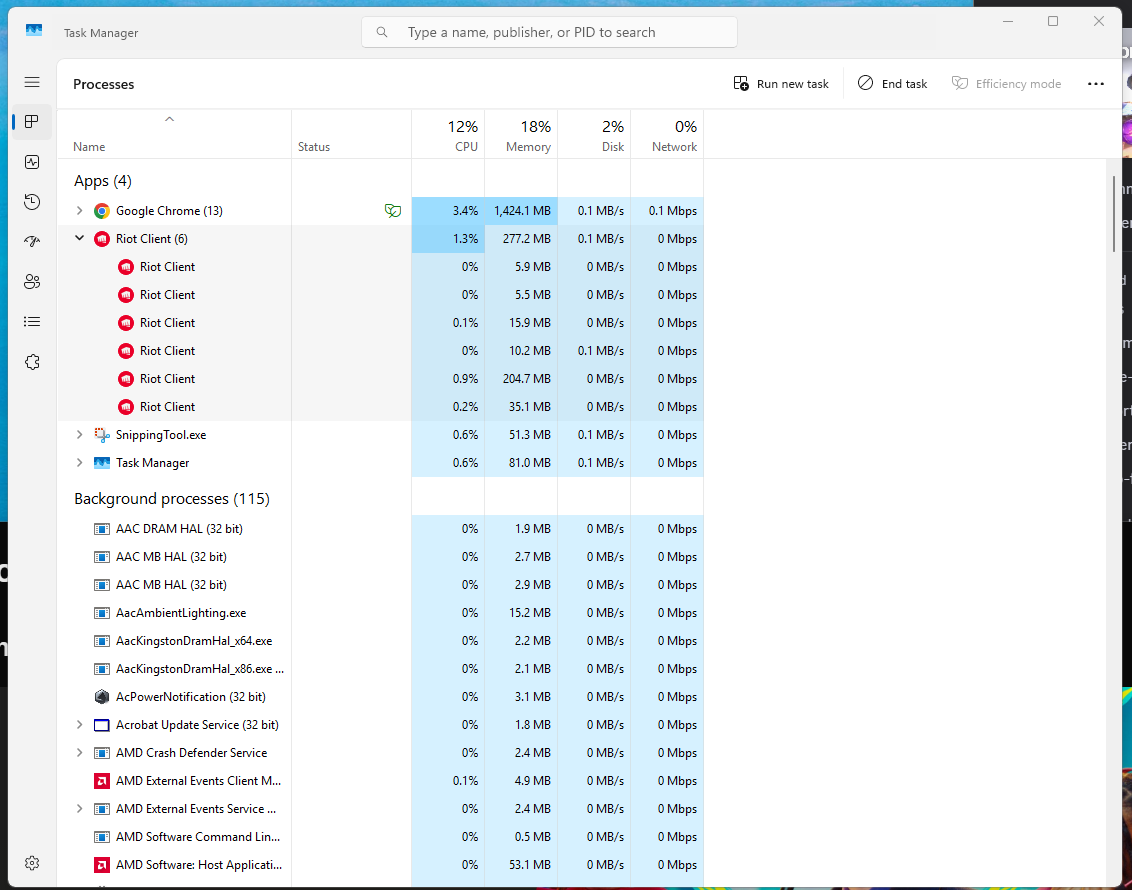Click the Name column sort arrow
The image size is (1132, 890).
[170, 119]
